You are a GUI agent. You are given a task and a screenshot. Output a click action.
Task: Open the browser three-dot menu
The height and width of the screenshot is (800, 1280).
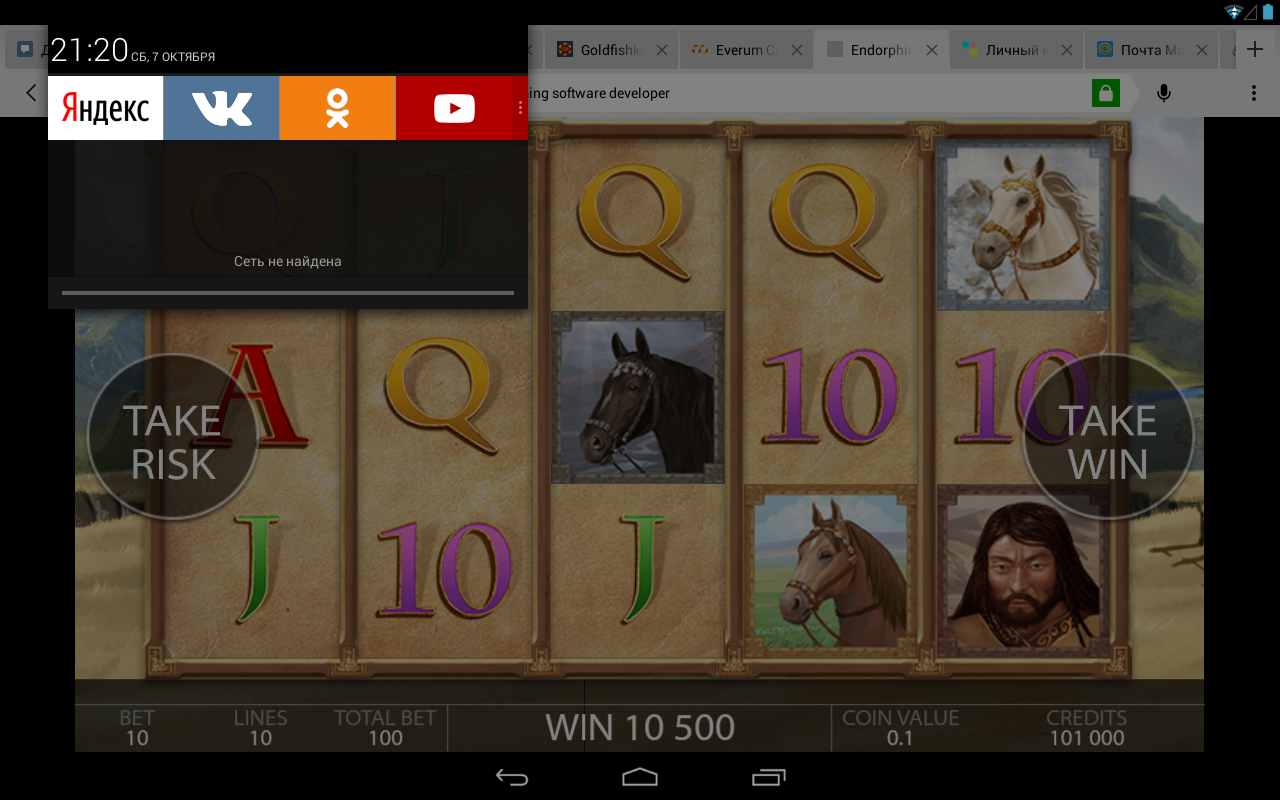(1254, 93)
